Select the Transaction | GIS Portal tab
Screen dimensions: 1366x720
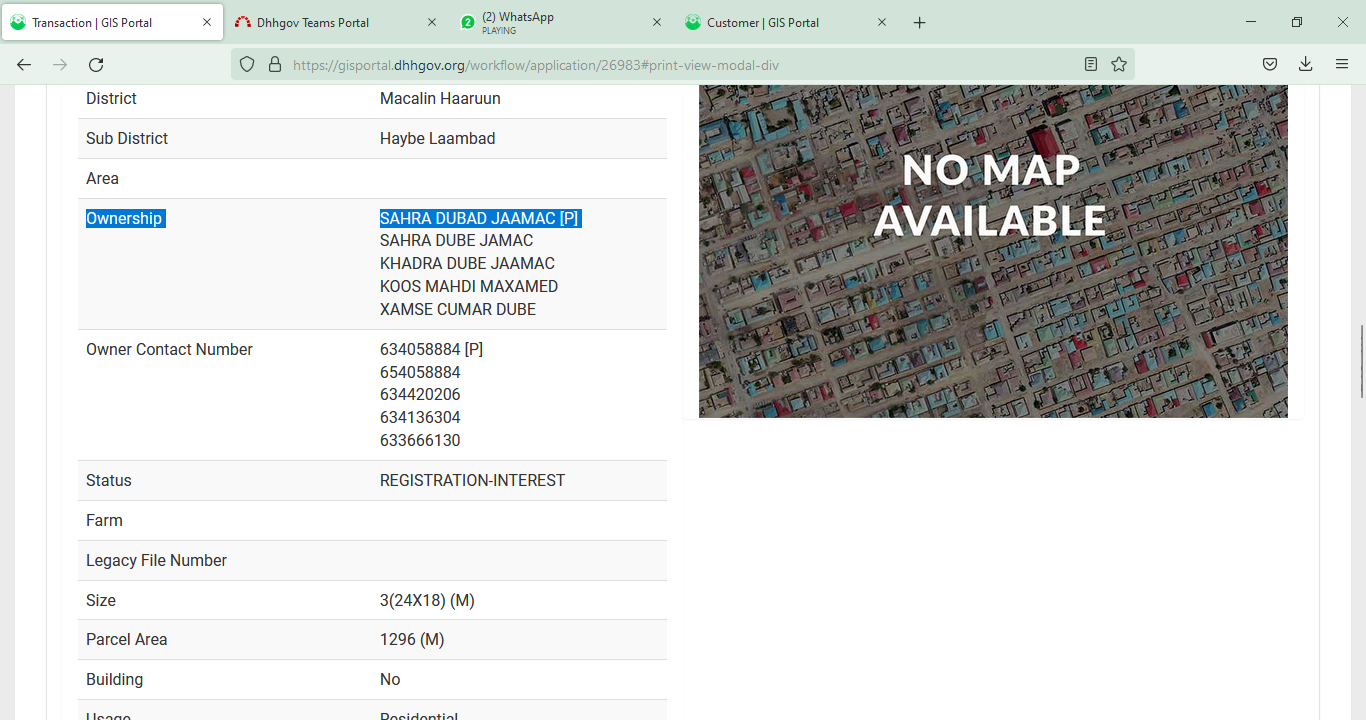tap(112, 22)
